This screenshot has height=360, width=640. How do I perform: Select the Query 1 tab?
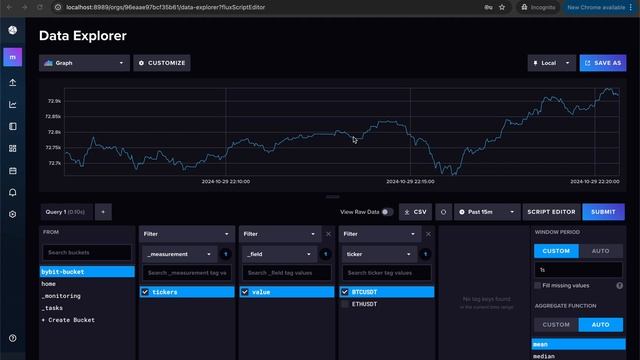tap(67, 212)
